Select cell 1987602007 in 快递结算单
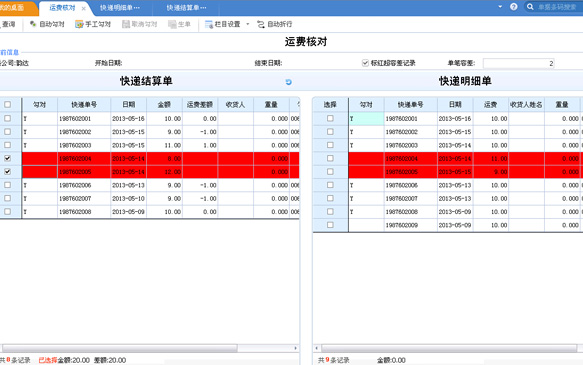This screenshot has height=365, width=583. click(84, 198)
